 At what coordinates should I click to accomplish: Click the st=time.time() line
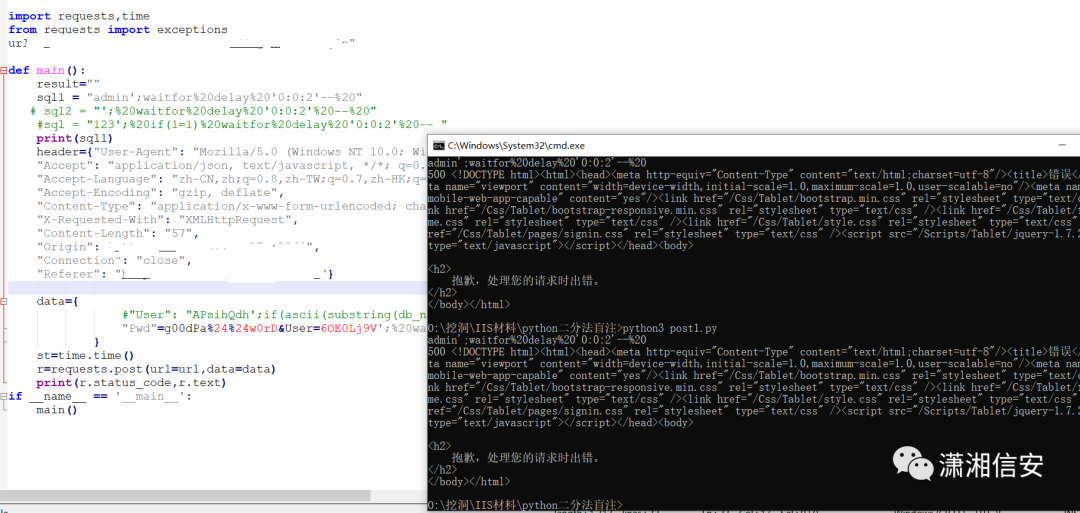[x=86, y=355]
